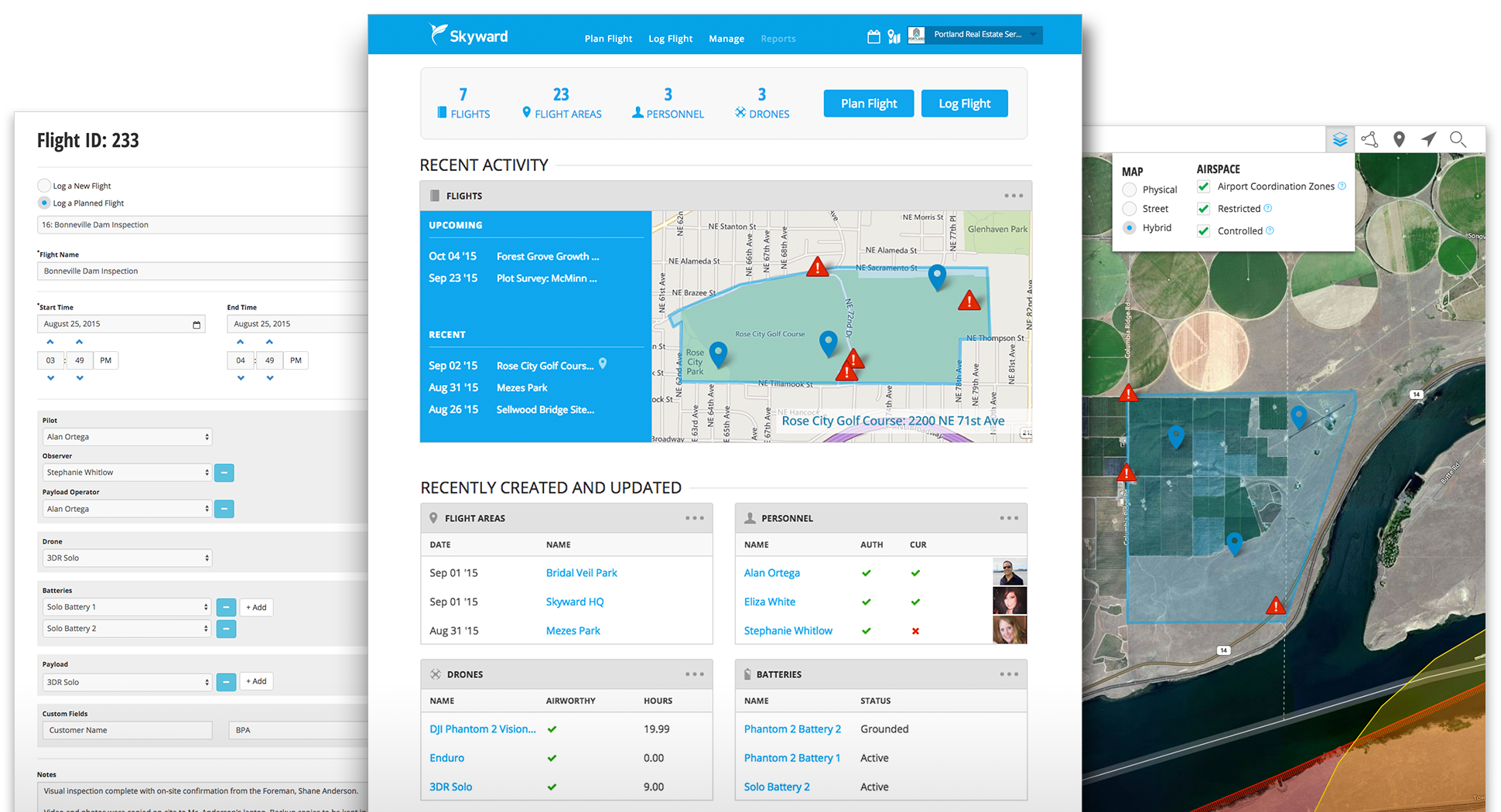Click the Plan Flight button

click(868, 103)
